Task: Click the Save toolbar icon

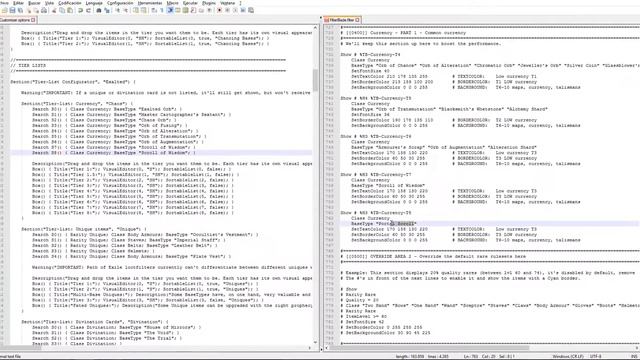Action: [13, 10]
